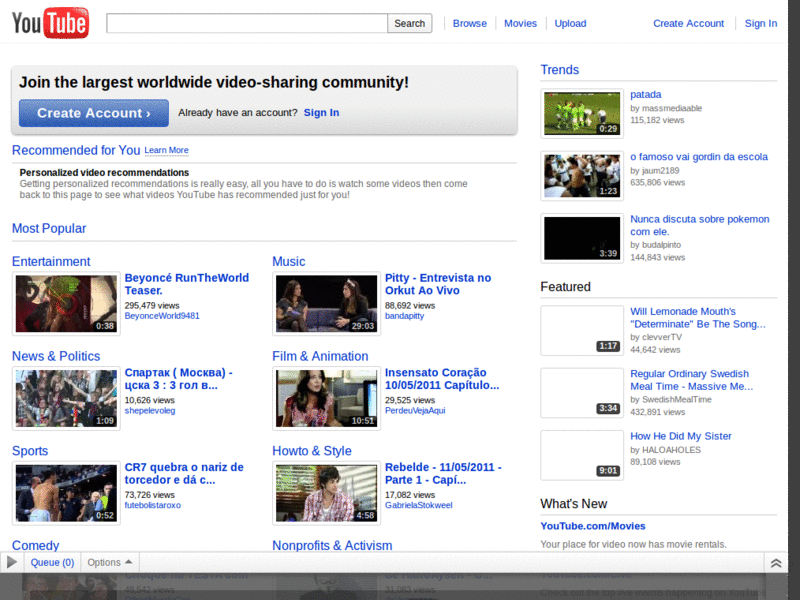Open the Most Popular heading link
The height and width of the screenshot is (600, 800).
[x=49, y=228]
